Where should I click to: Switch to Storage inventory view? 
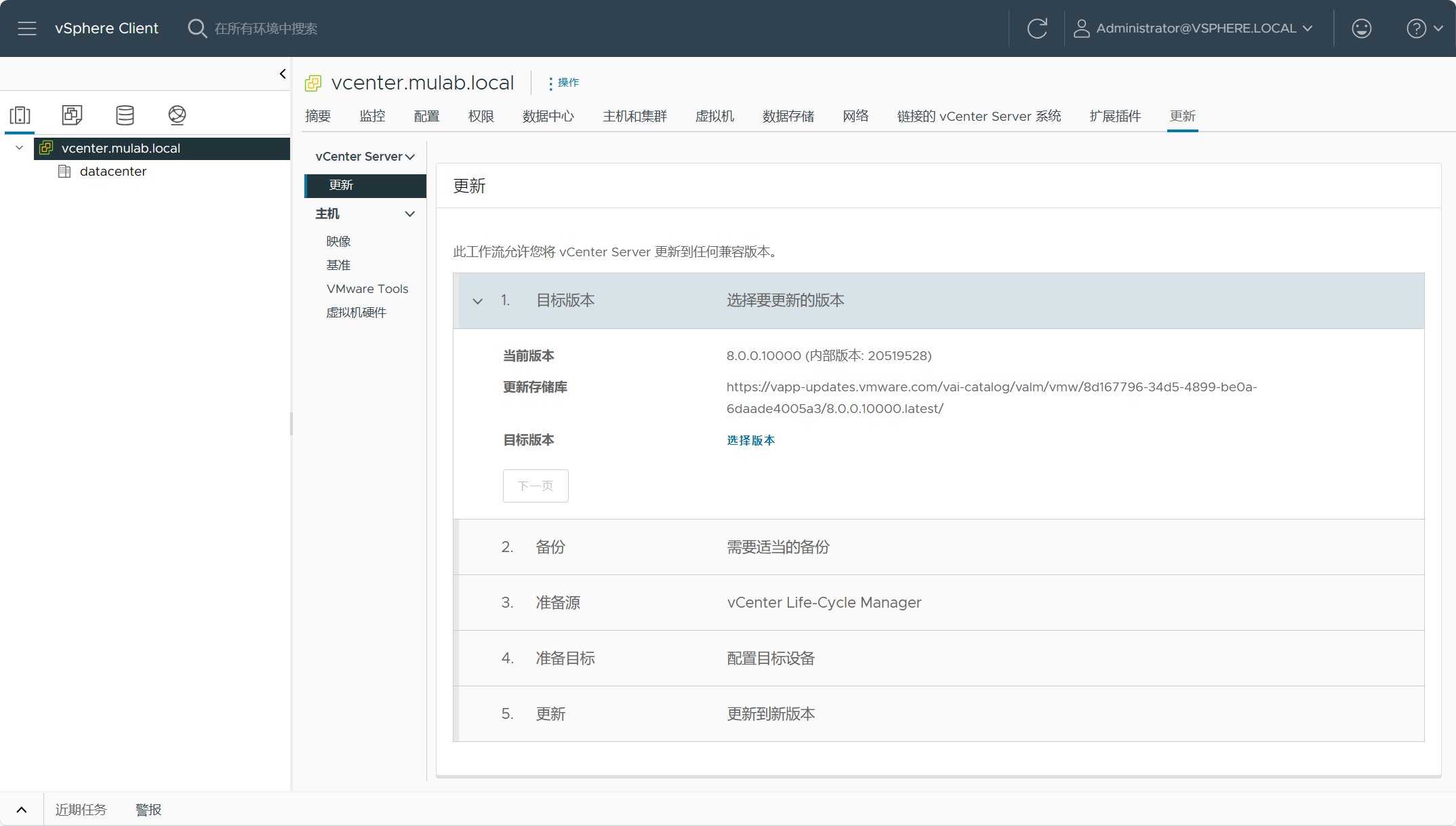(x=125, y=115)
